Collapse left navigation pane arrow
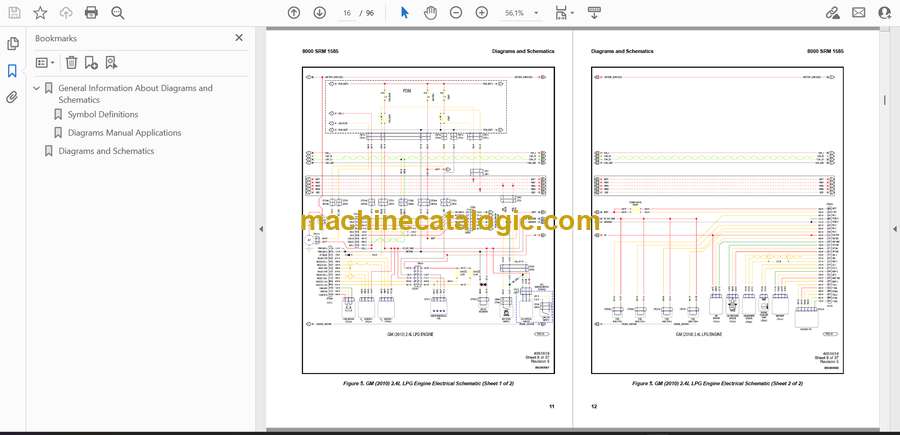 261,229
